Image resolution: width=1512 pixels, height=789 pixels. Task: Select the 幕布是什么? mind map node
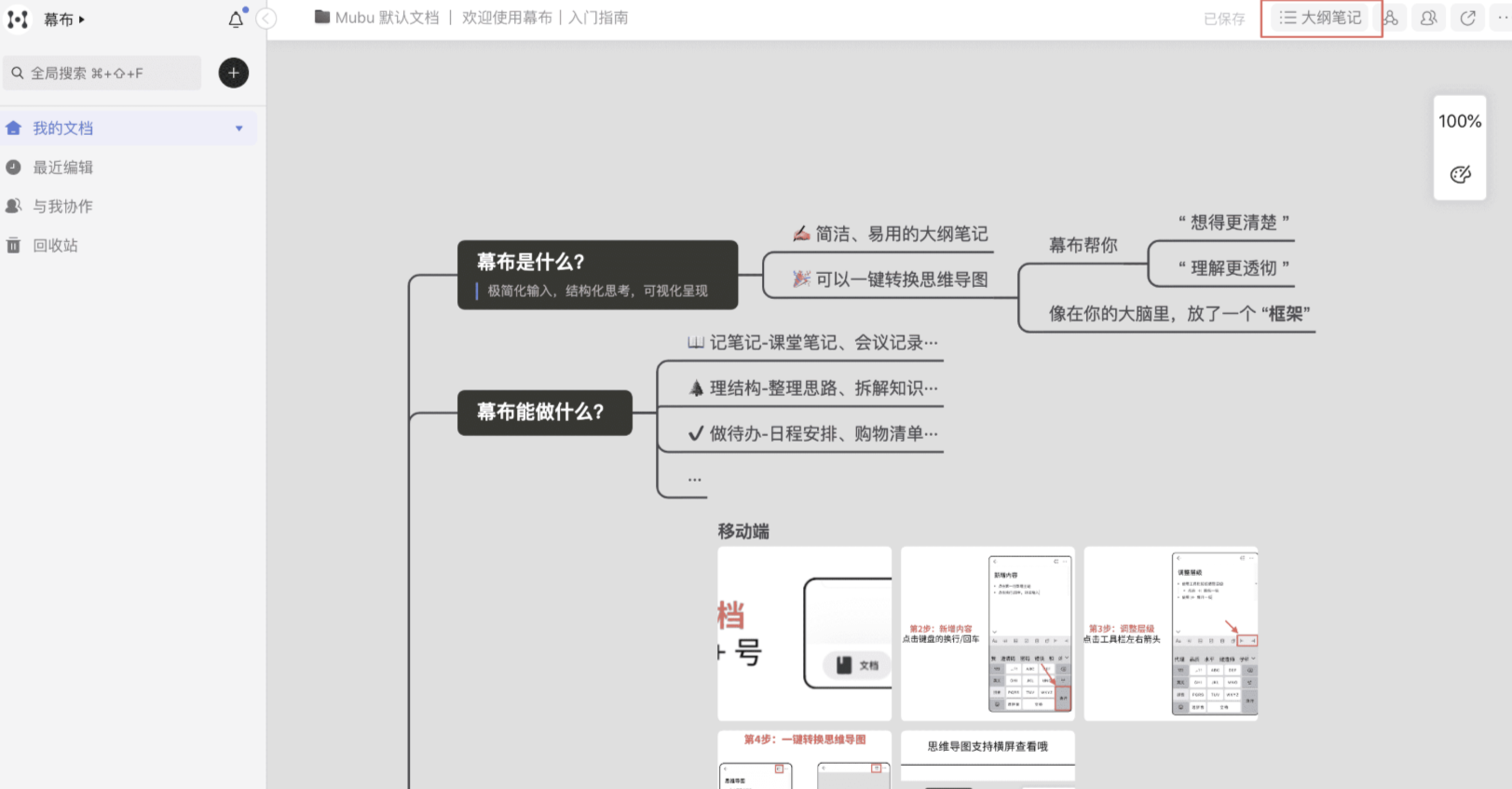coord(597,275)
